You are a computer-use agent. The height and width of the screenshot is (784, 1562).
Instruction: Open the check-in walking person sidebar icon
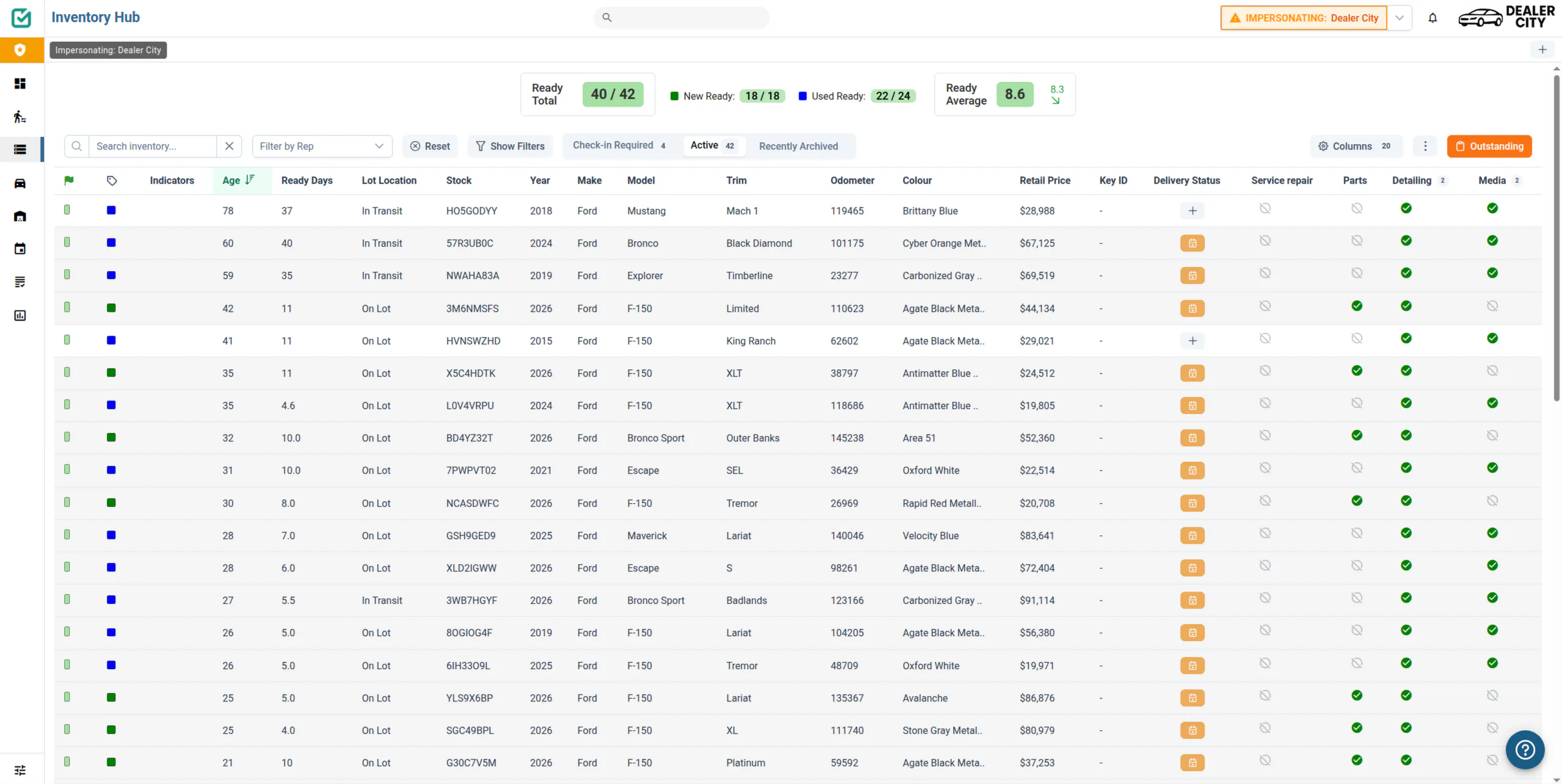20,116
